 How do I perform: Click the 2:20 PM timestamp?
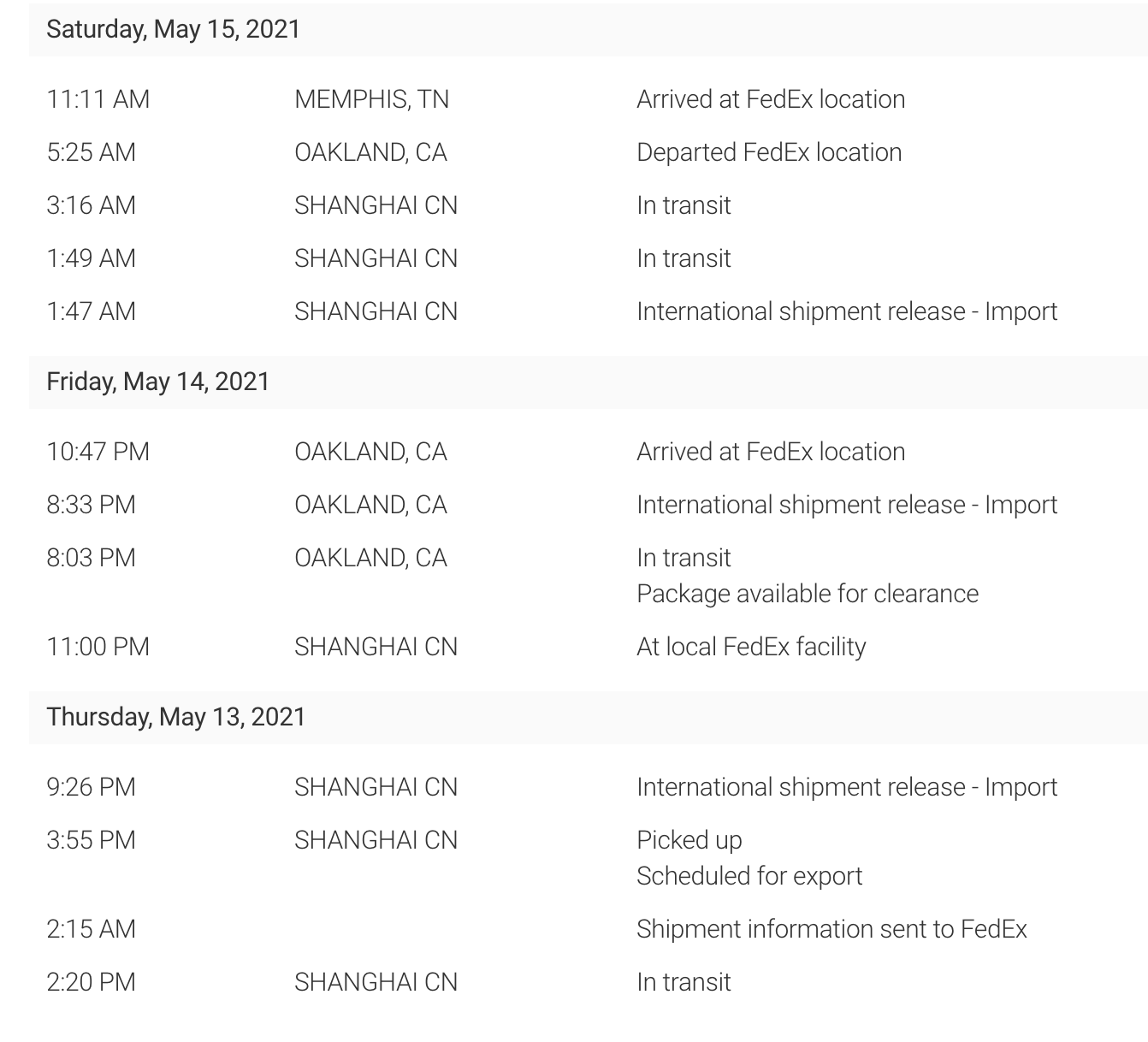92,982
